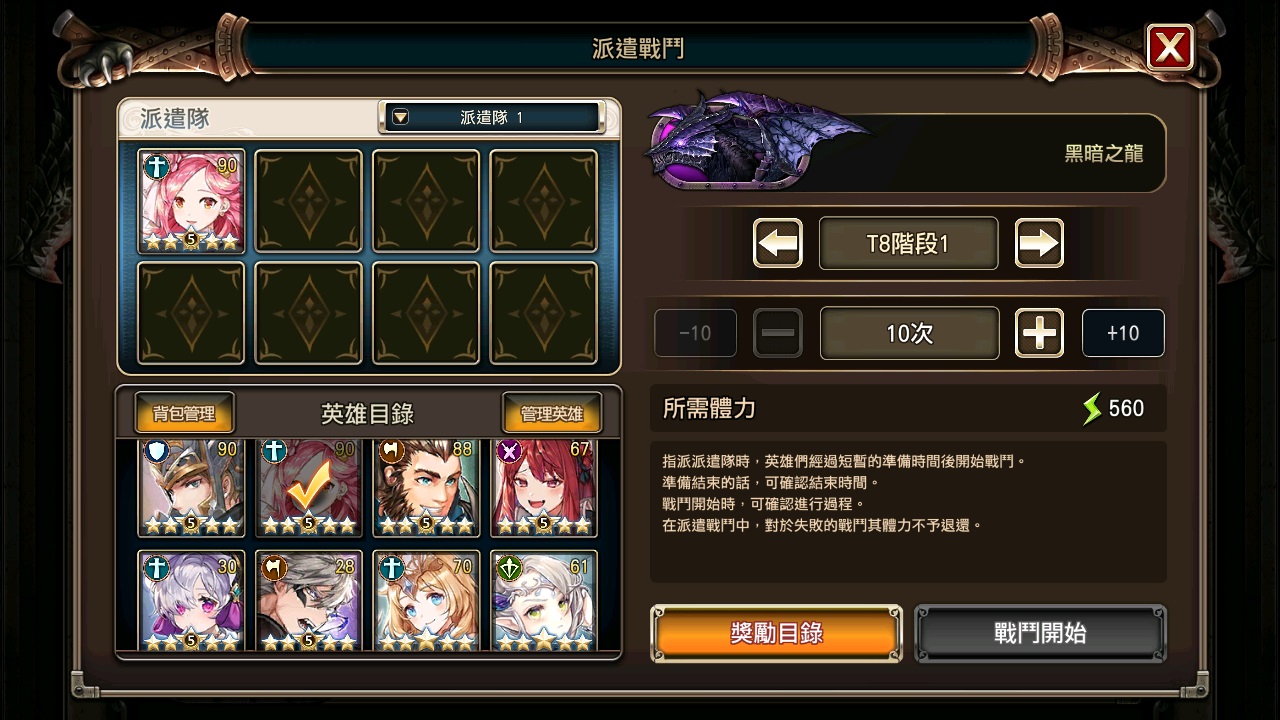Click the right arrow stage selector

pyautogui.click(x=1040, y=243)
